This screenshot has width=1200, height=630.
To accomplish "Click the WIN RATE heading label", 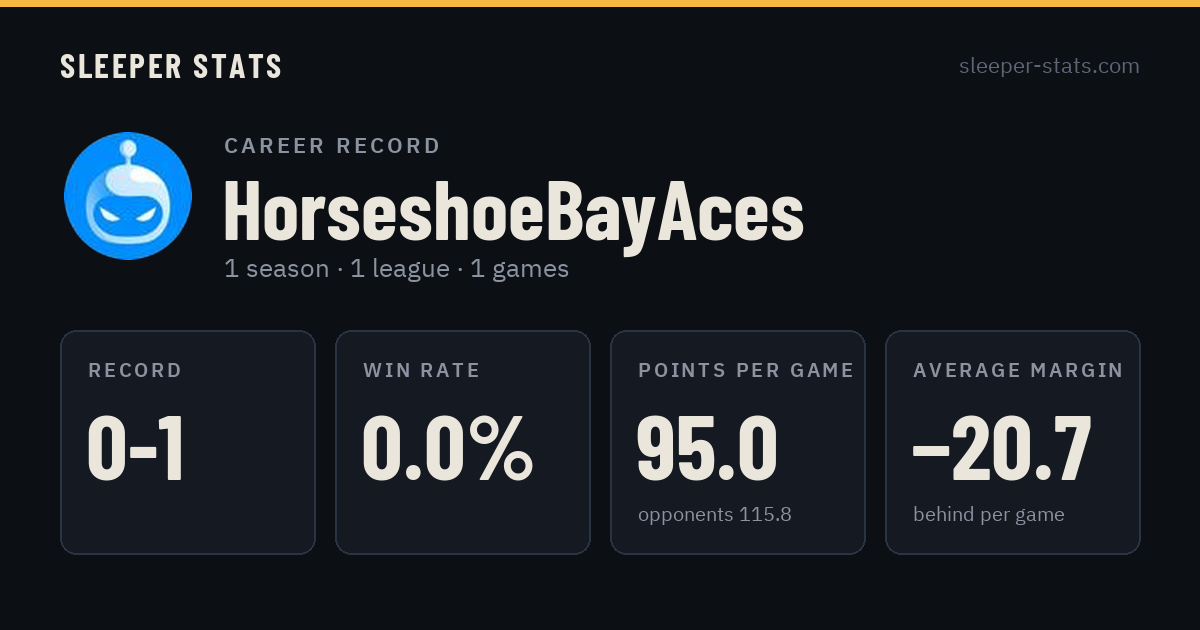I will pyautogui.click(x=422, y=371).
